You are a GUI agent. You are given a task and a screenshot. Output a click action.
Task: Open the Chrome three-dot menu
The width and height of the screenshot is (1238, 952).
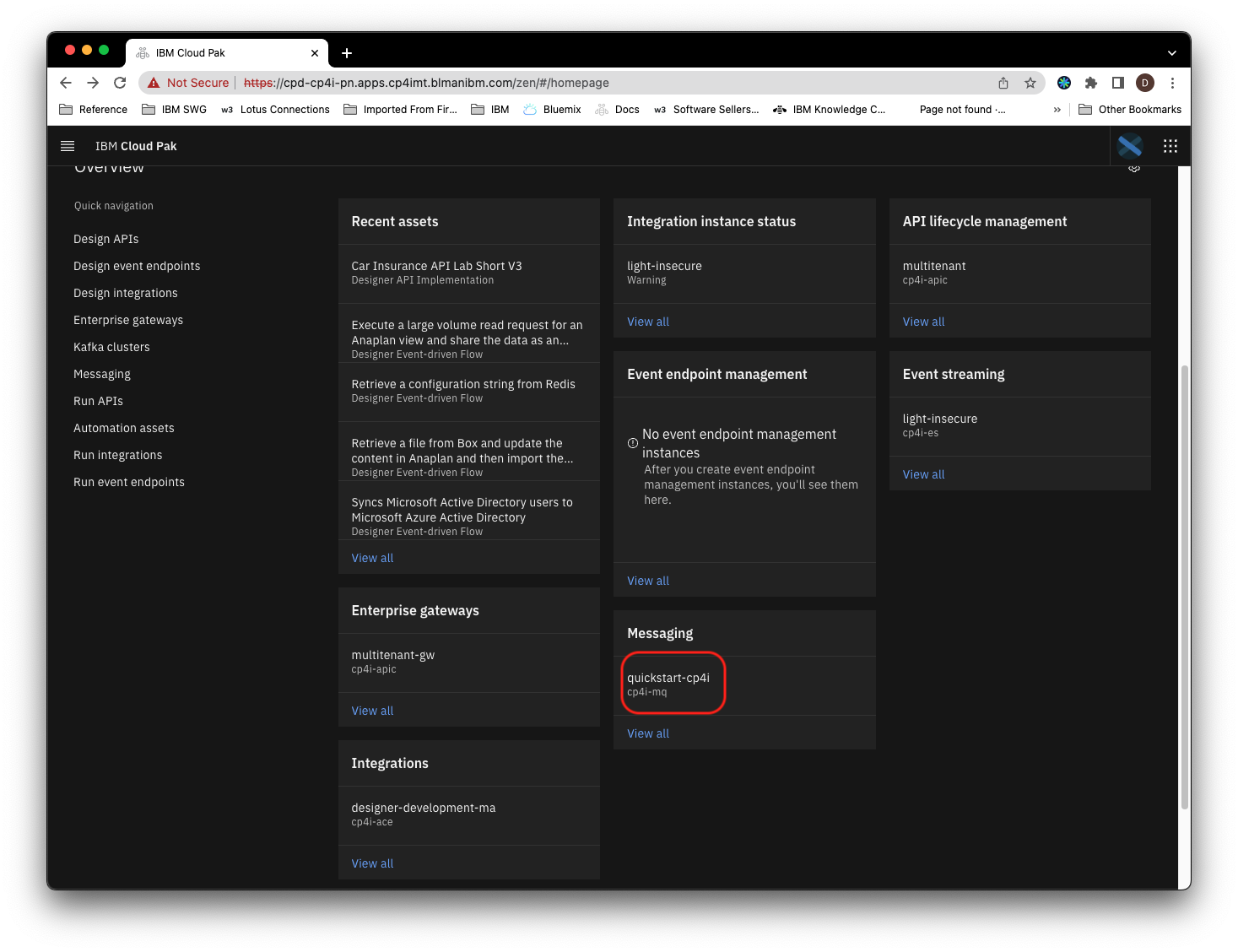coord(1172,83)
